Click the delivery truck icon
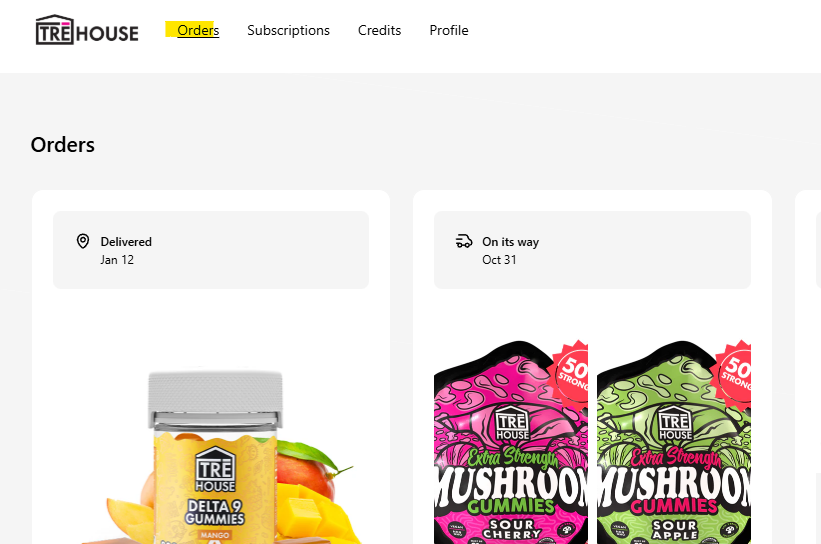Screen dimensions: 821x544 464,241
